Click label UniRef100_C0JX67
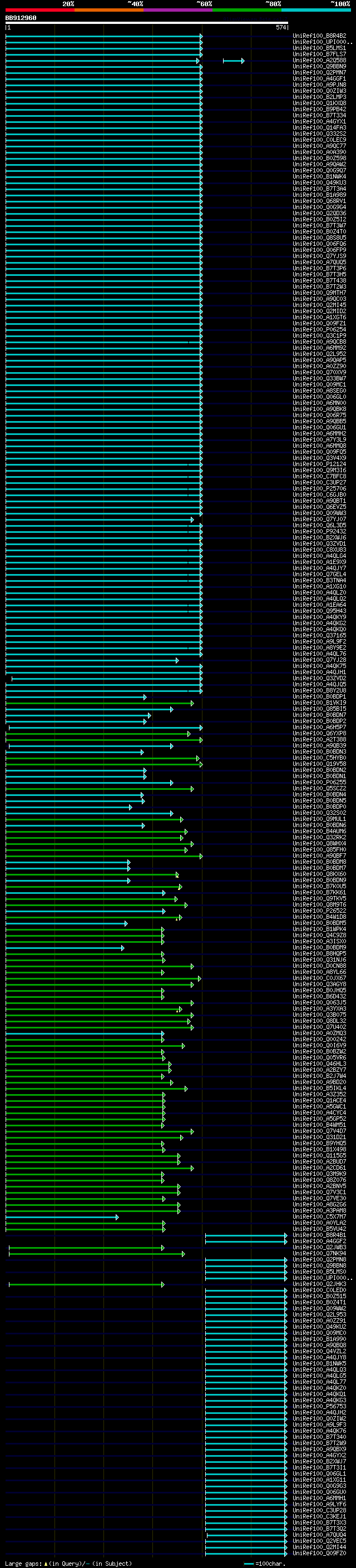Viewport: 356px width, 1568px height. pos(319,979)
